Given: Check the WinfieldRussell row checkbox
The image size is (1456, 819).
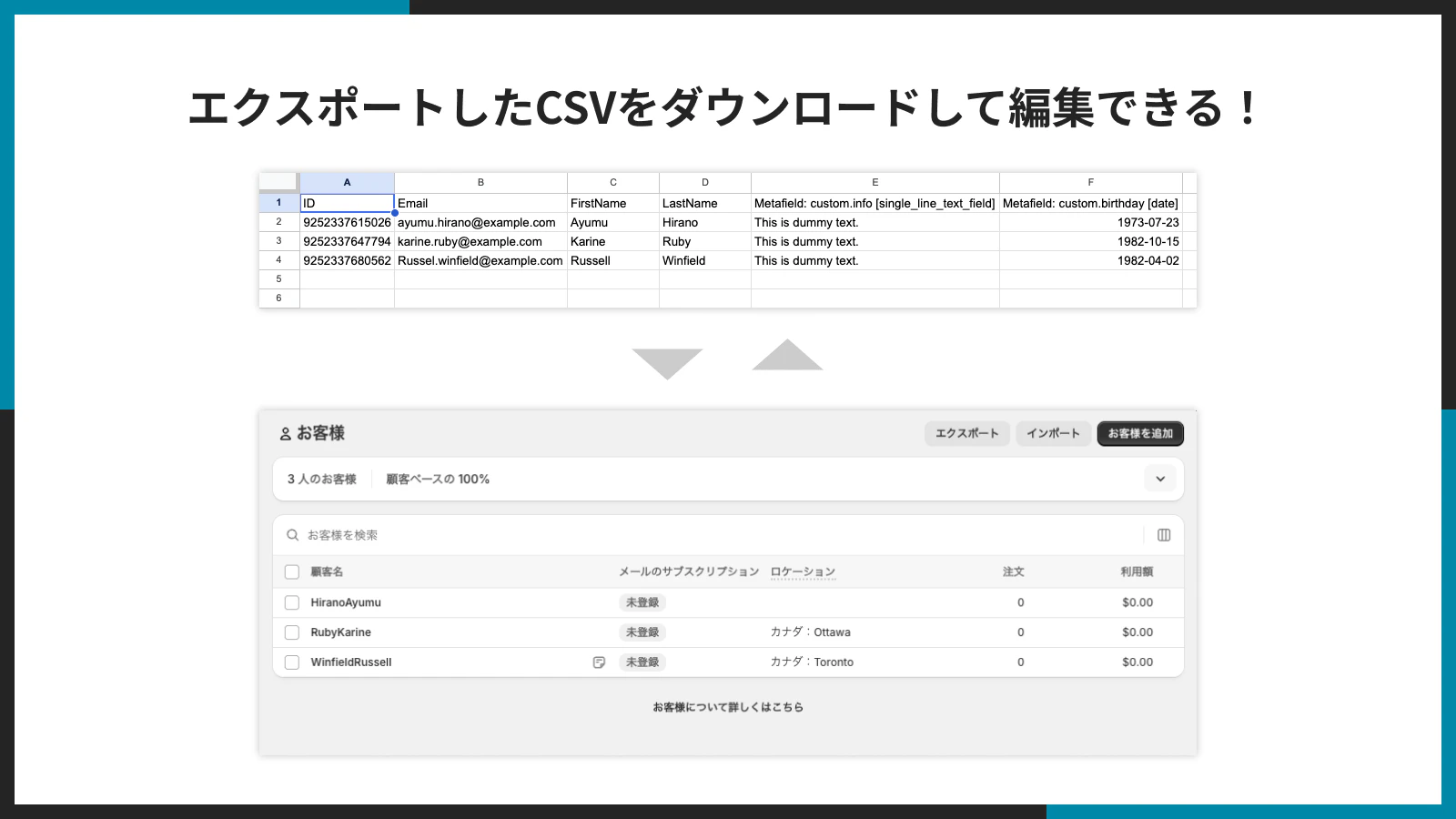Looking at the screenshot, I should pos(292,662).
